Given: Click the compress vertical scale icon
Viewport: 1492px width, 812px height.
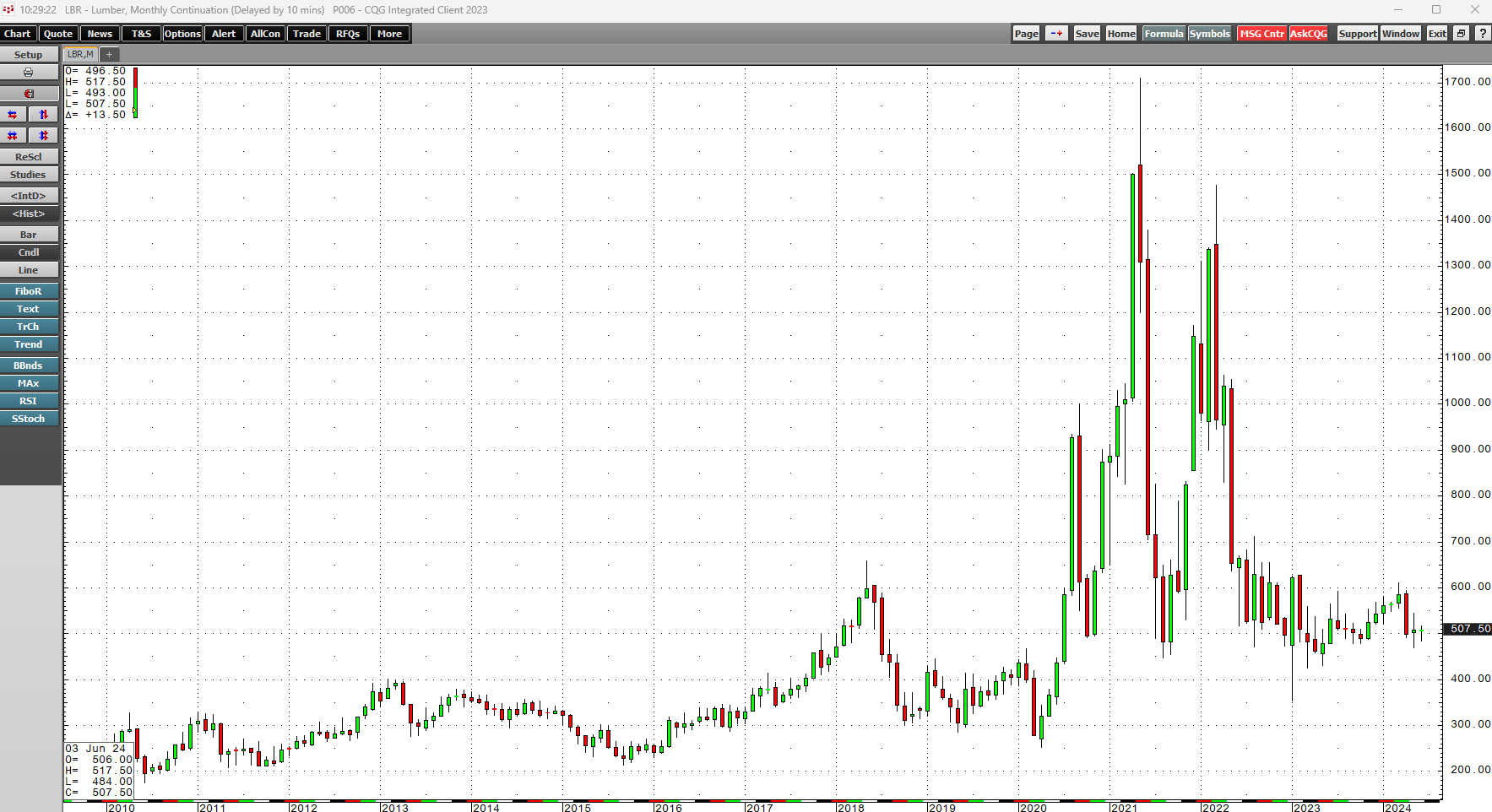Looking at the screenshot, I should click(43, 135).
